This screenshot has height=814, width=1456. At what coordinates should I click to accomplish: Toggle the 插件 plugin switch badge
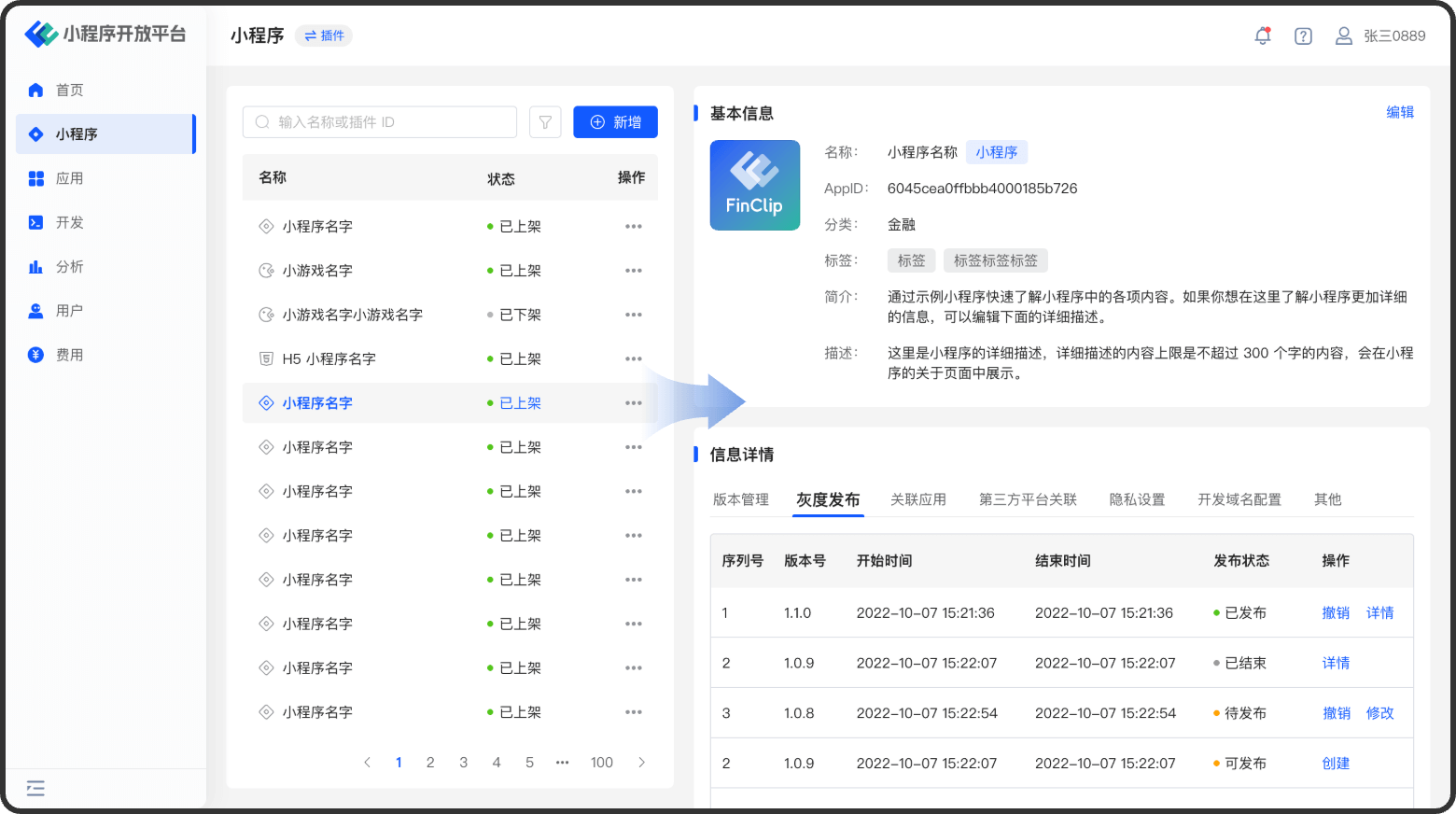click(324, 35)
